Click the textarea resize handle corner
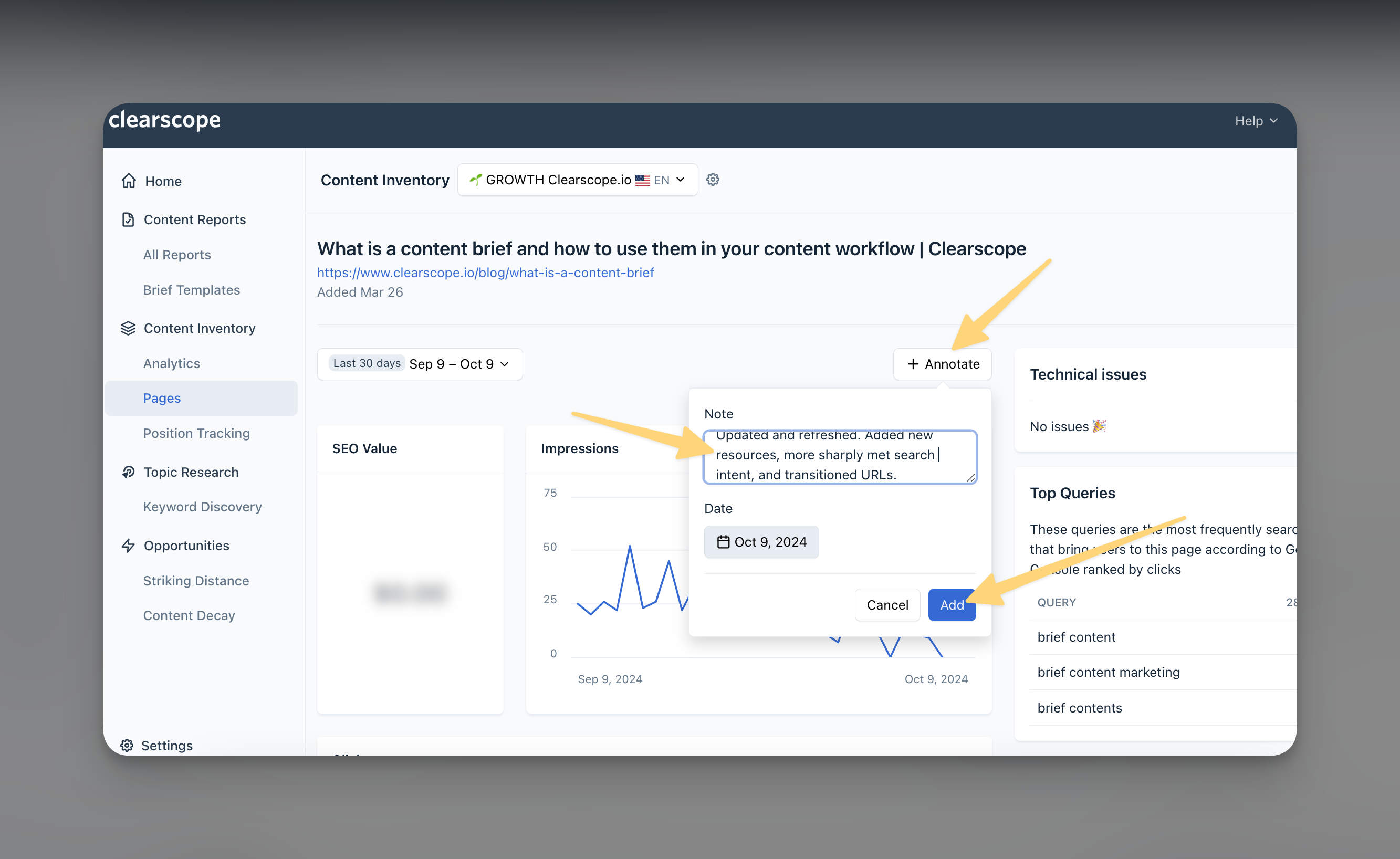The width and height of the screenshot is (1400, 859). [970, 478]
